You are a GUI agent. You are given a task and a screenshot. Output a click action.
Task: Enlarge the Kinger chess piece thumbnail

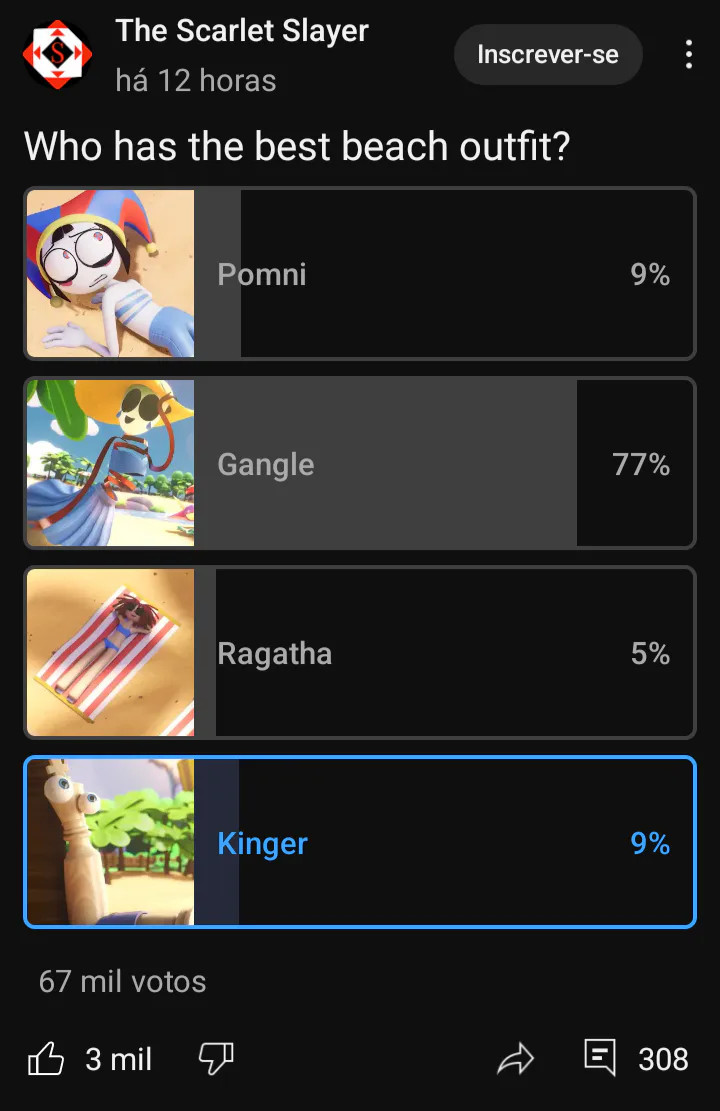pyautogui.click(x=111, y=843)
